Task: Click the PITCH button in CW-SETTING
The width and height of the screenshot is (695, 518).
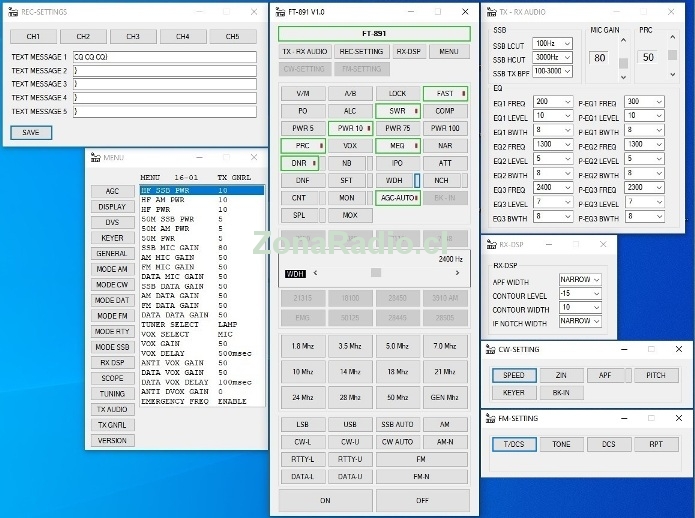Action: click(656, 375)
